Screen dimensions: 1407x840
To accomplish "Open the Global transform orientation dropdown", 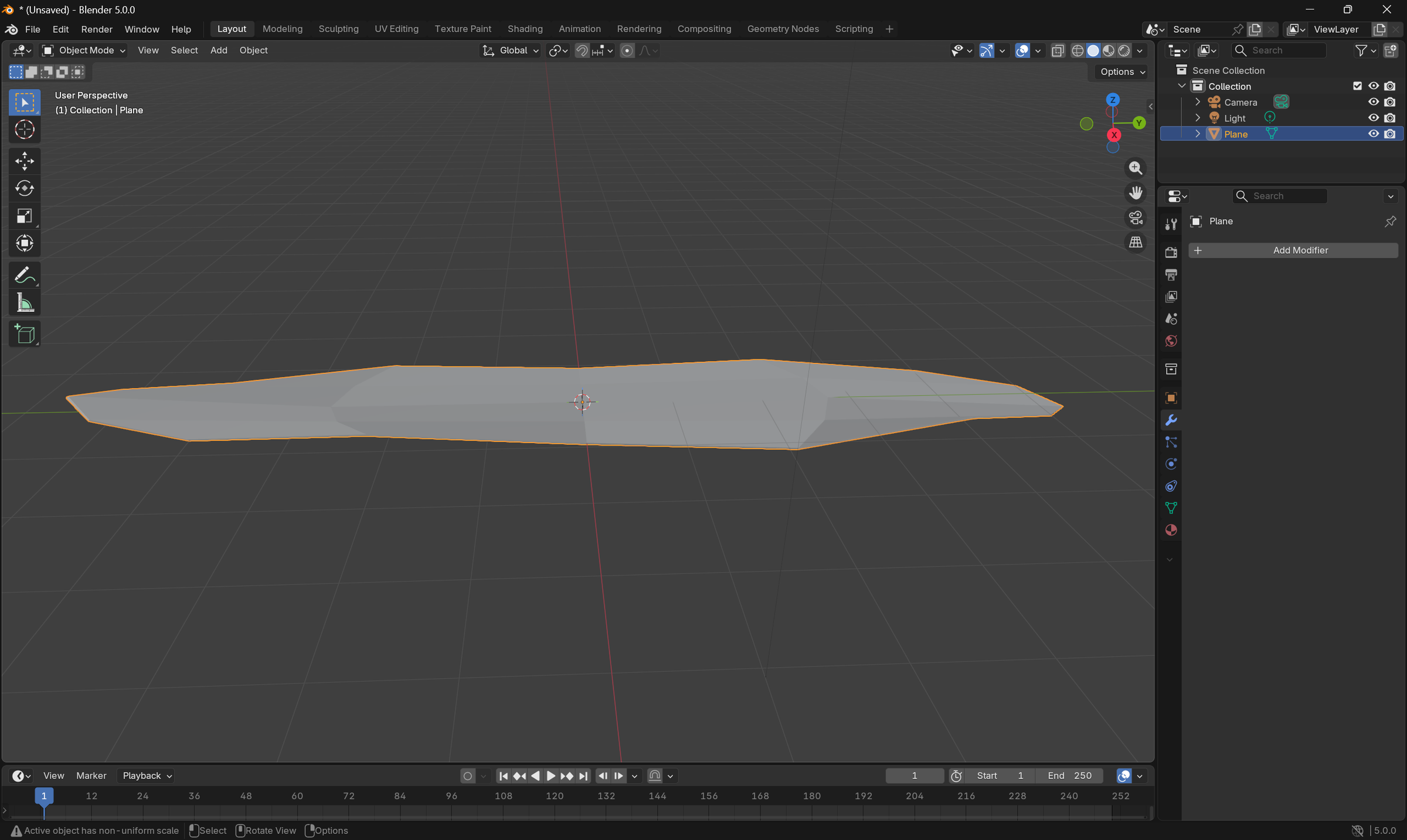I will click(x=509, y=50).
